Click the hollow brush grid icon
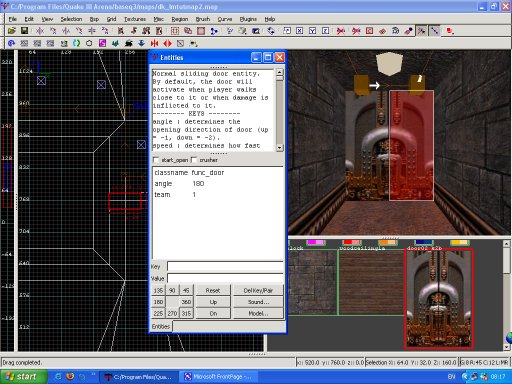This screenshot has height=384, width=512. point(175,31)
